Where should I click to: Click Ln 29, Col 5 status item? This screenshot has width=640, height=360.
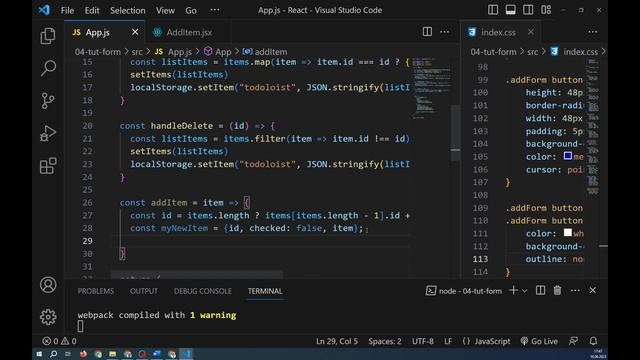point(337,341)
